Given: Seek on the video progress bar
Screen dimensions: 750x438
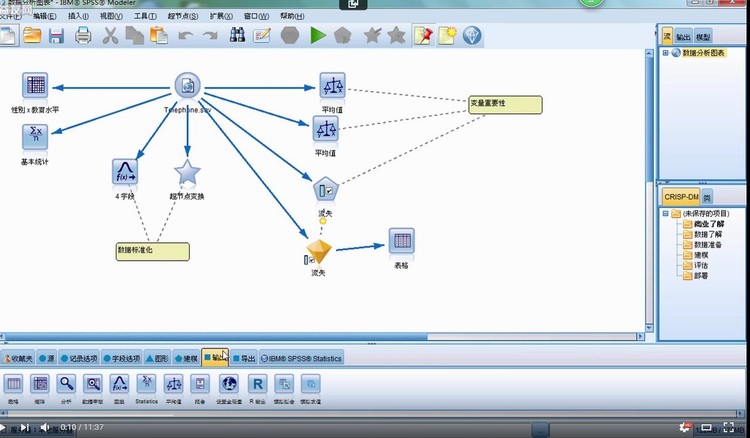Looking at the screenshot, I should [x=373, y=414].
